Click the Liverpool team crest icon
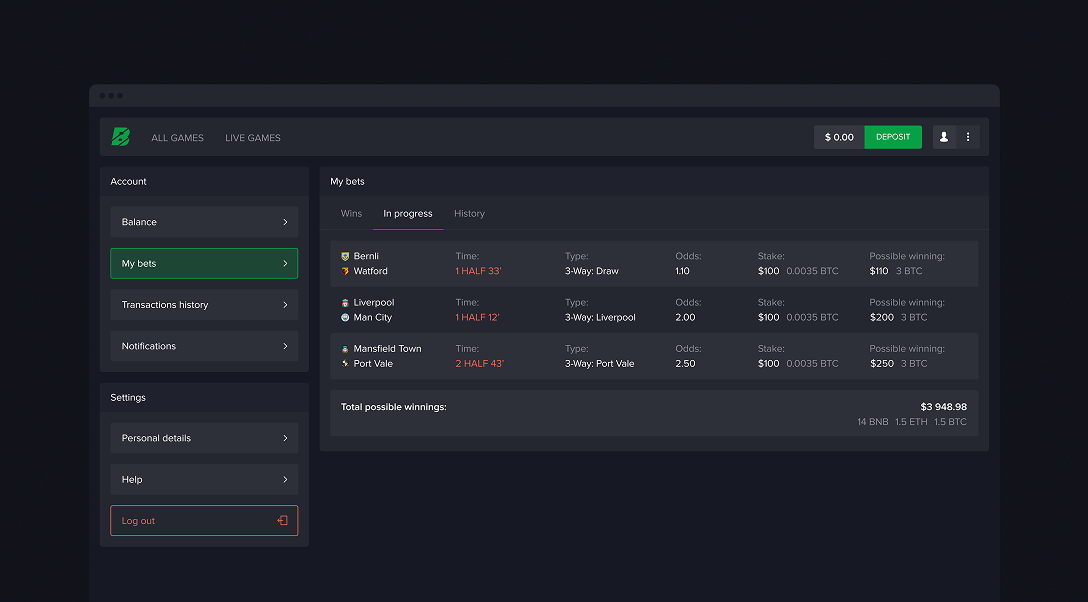 [x=345, y=302]
